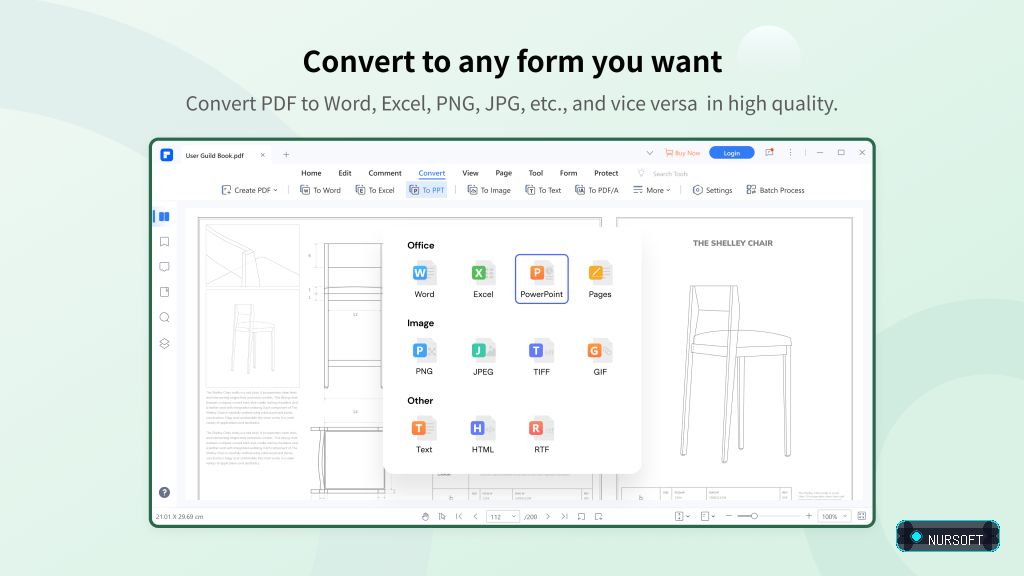Jump to the last page
The image size is (1024, 576).
(564, 517)
